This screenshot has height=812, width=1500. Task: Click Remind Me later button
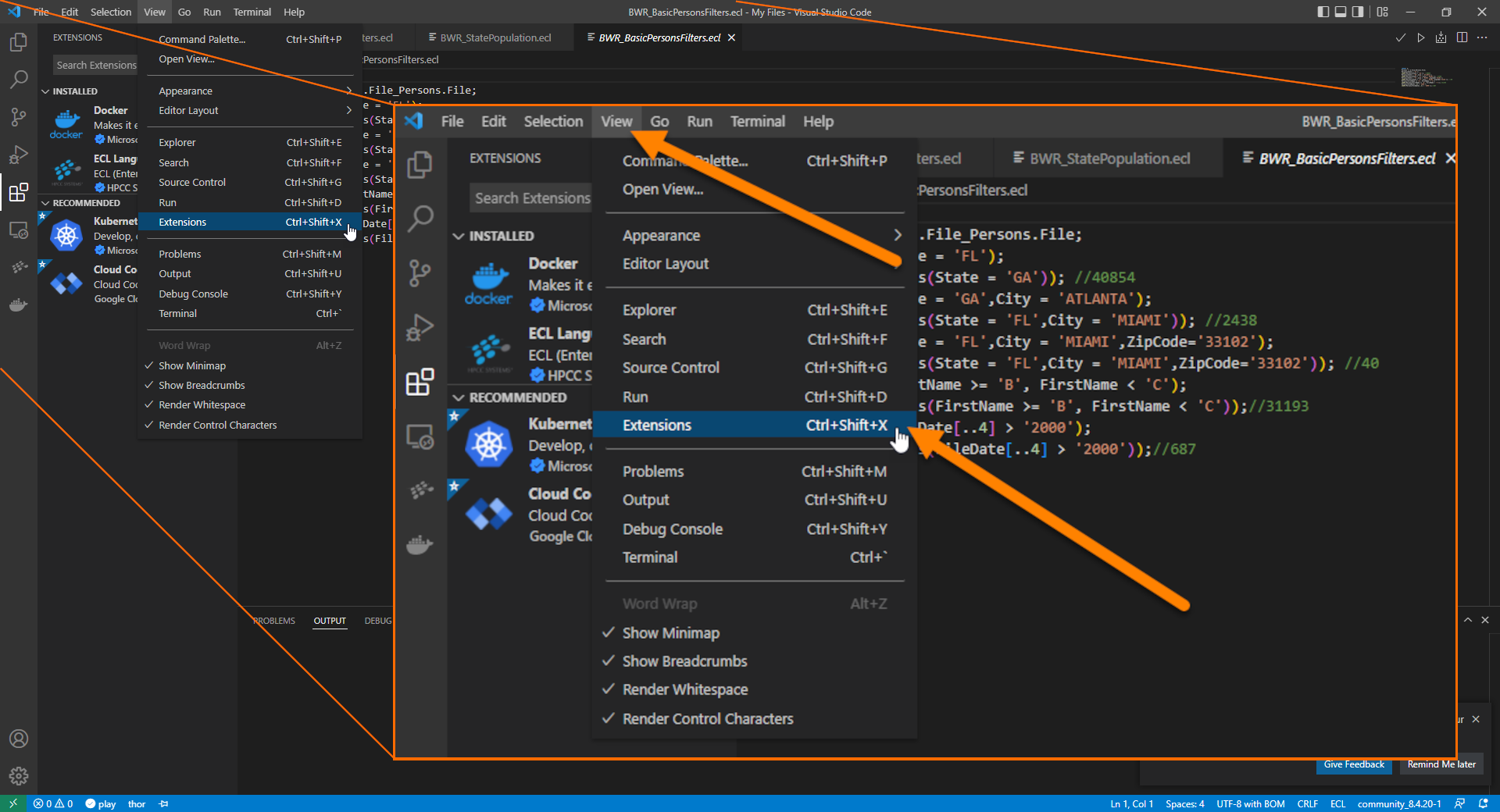(1441, 764)
